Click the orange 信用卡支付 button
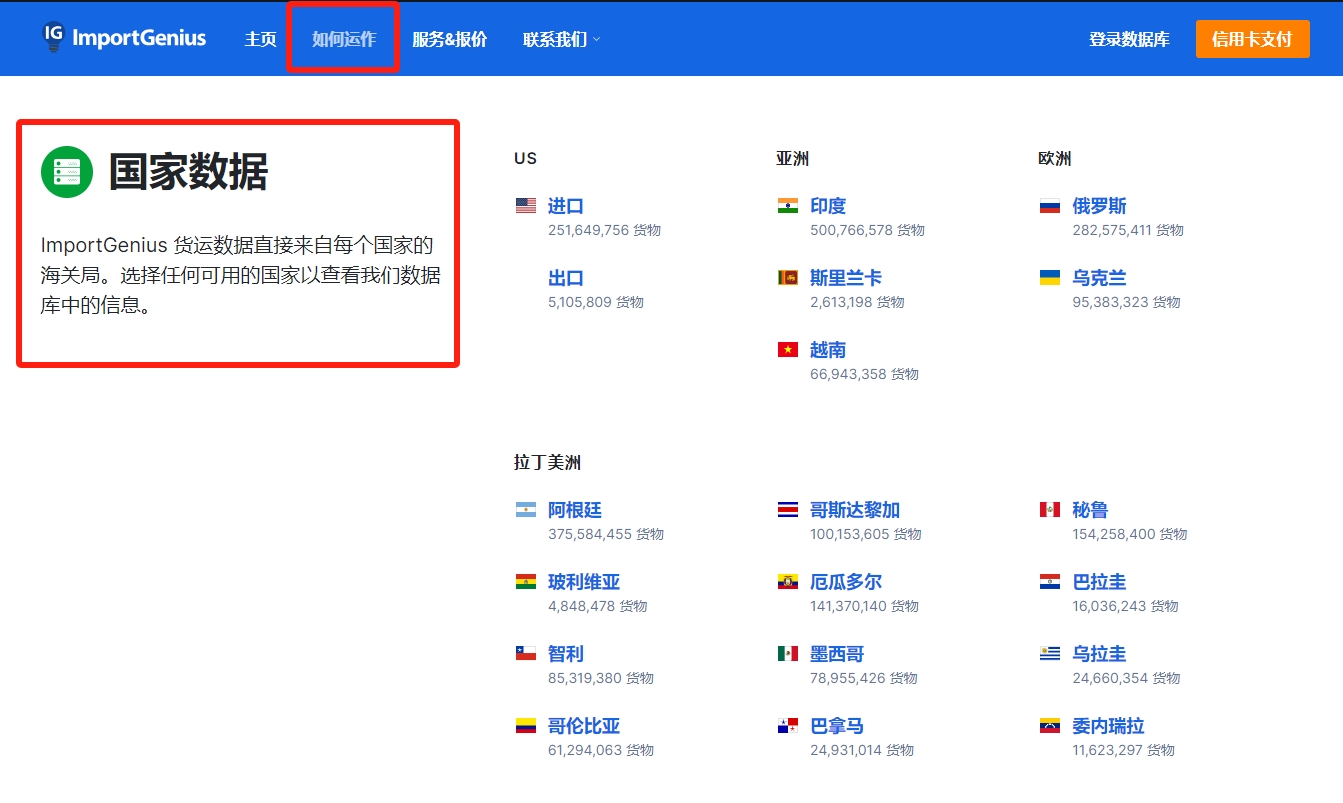1343x803 pixels. point(1252,39)
